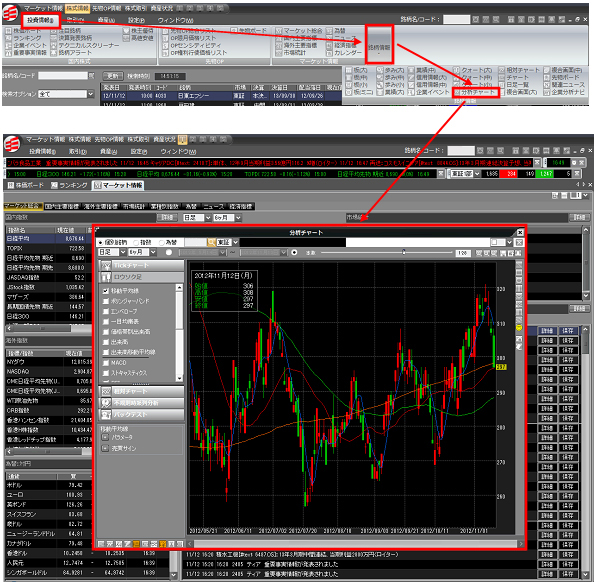Click the indicator list's down scroll arrow
Image resolution: width=594 pixels, height=582 pixels.
tap(179, 378)
